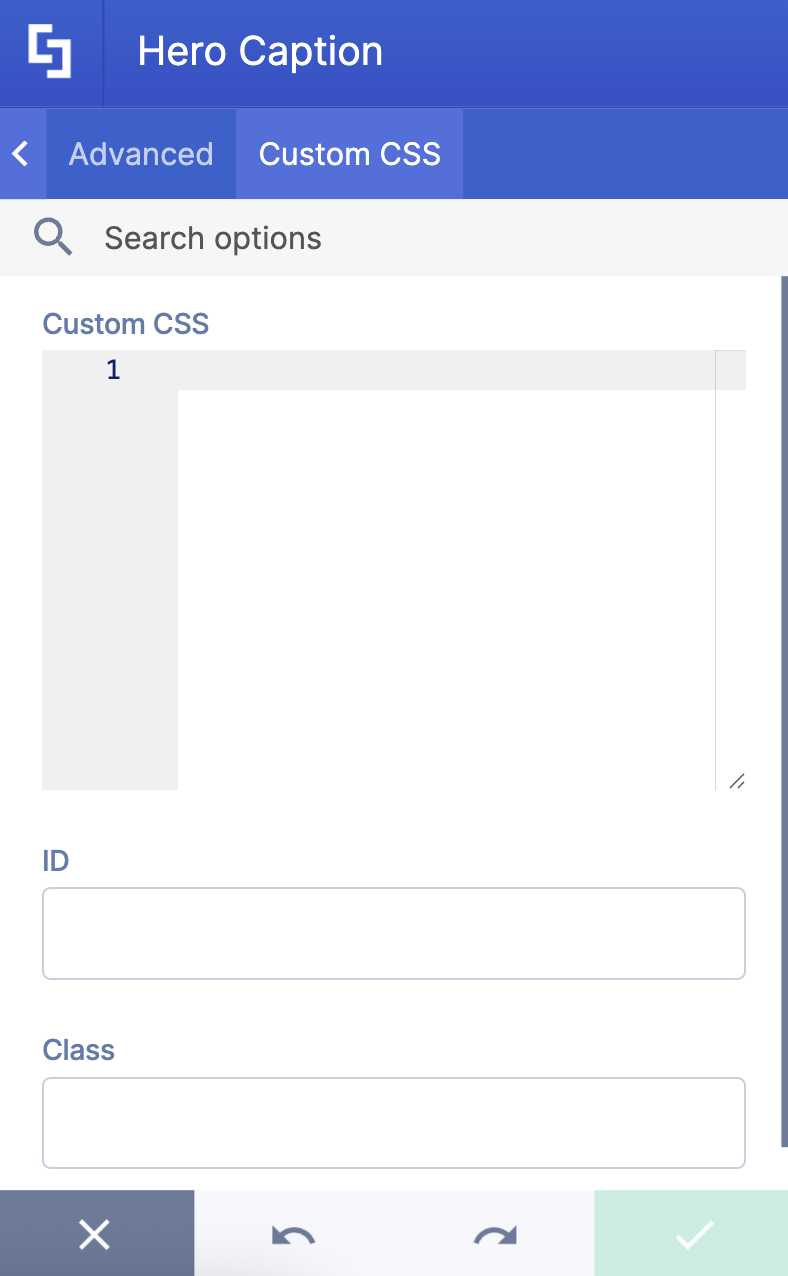Click the Custom CSS section heading
788x1276 pixels.
[x=125, y=323]
